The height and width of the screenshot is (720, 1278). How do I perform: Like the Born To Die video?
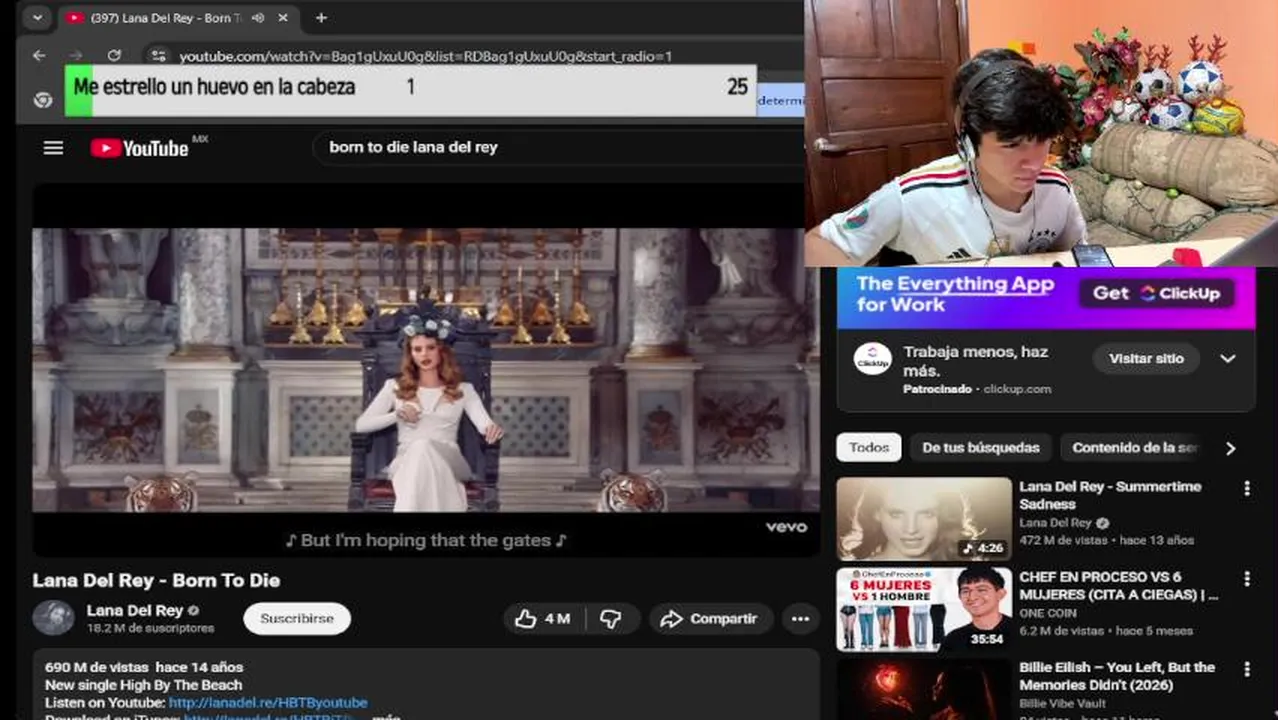pos(541,619)
